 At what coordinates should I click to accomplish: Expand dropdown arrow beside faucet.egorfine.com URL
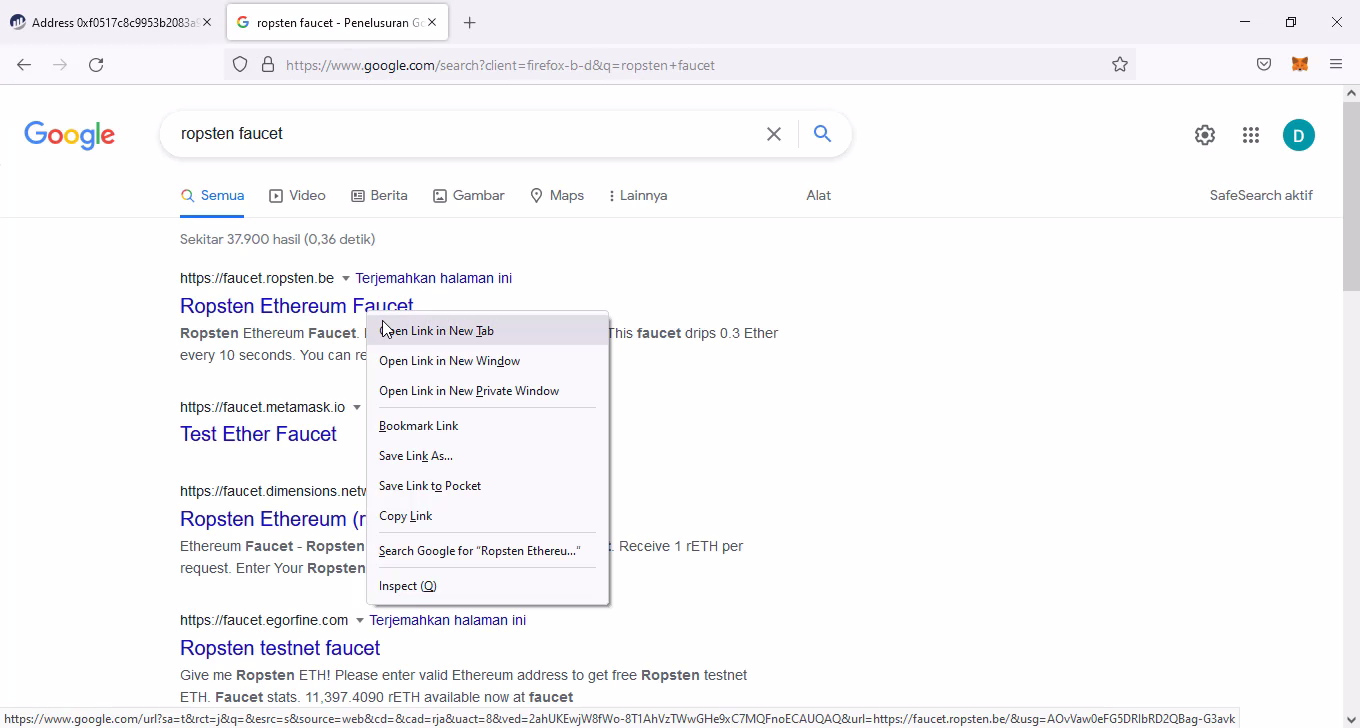[x=360, y=620]
